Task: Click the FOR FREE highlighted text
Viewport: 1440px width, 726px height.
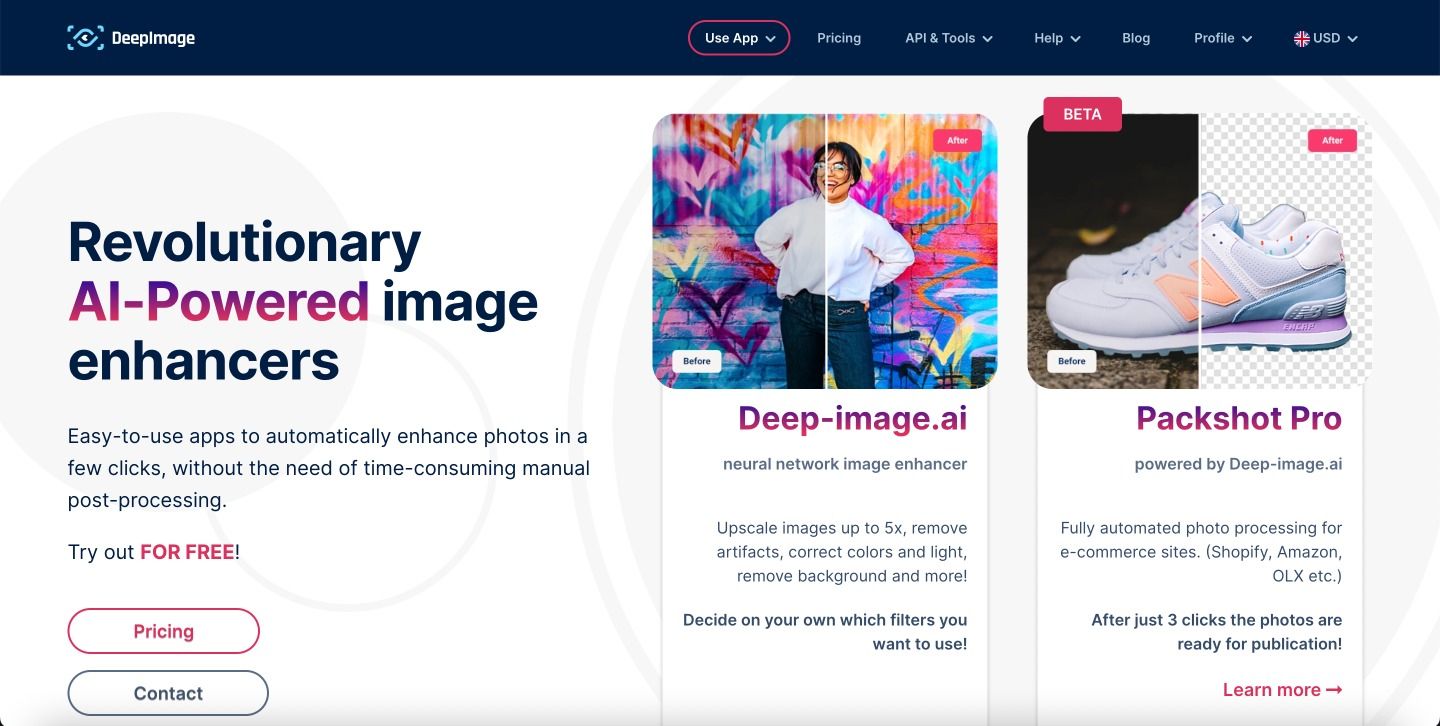Action: (x=187, y=552)
